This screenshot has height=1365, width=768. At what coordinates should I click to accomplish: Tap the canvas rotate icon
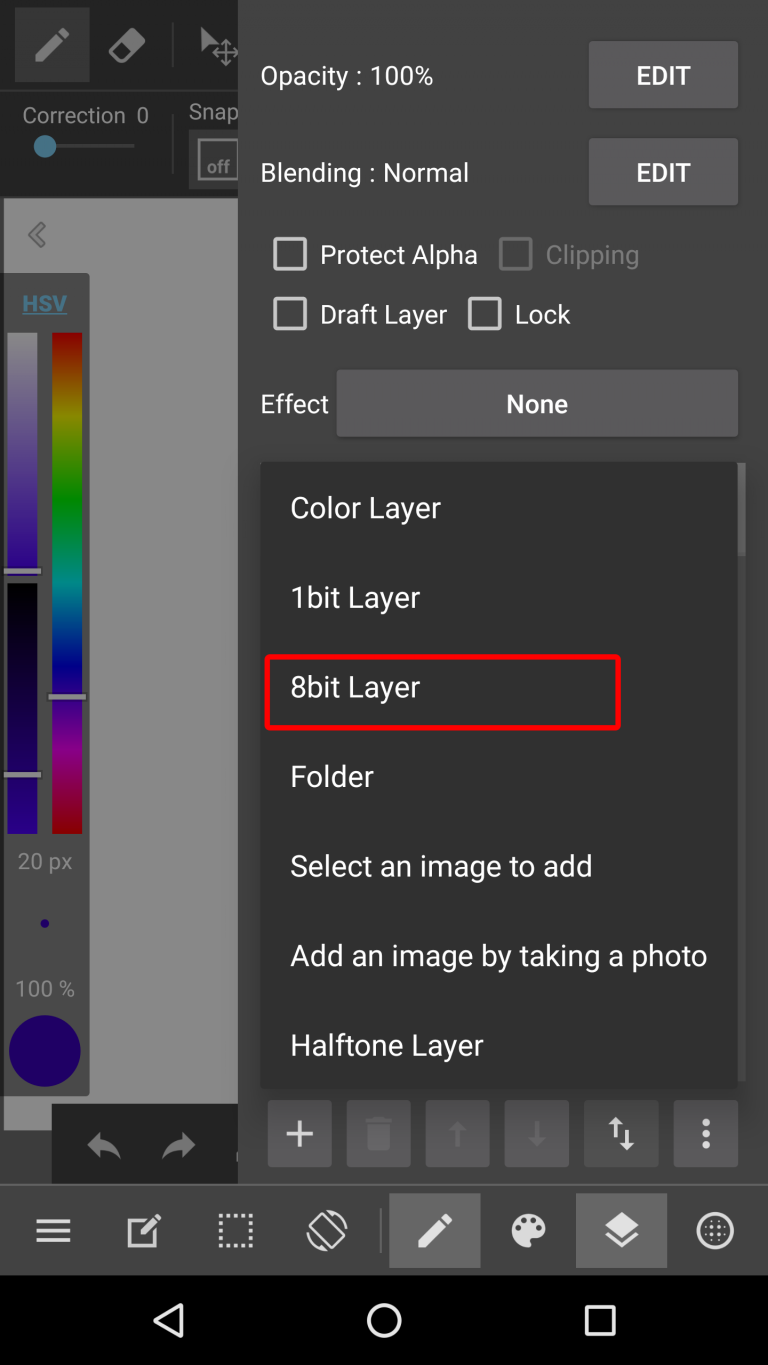click(328, 1231)
